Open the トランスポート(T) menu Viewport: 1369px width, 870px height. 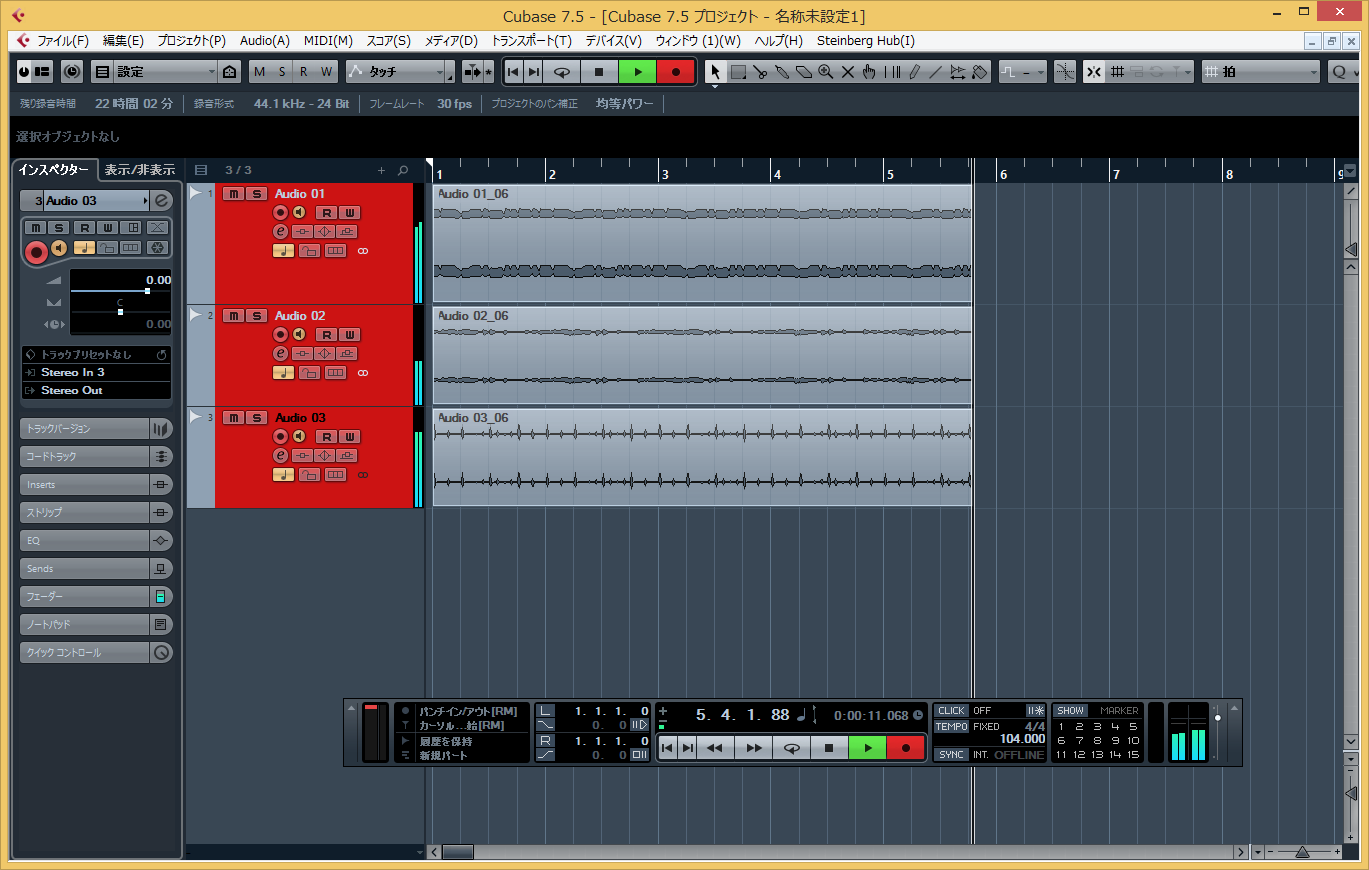point(531,41)
